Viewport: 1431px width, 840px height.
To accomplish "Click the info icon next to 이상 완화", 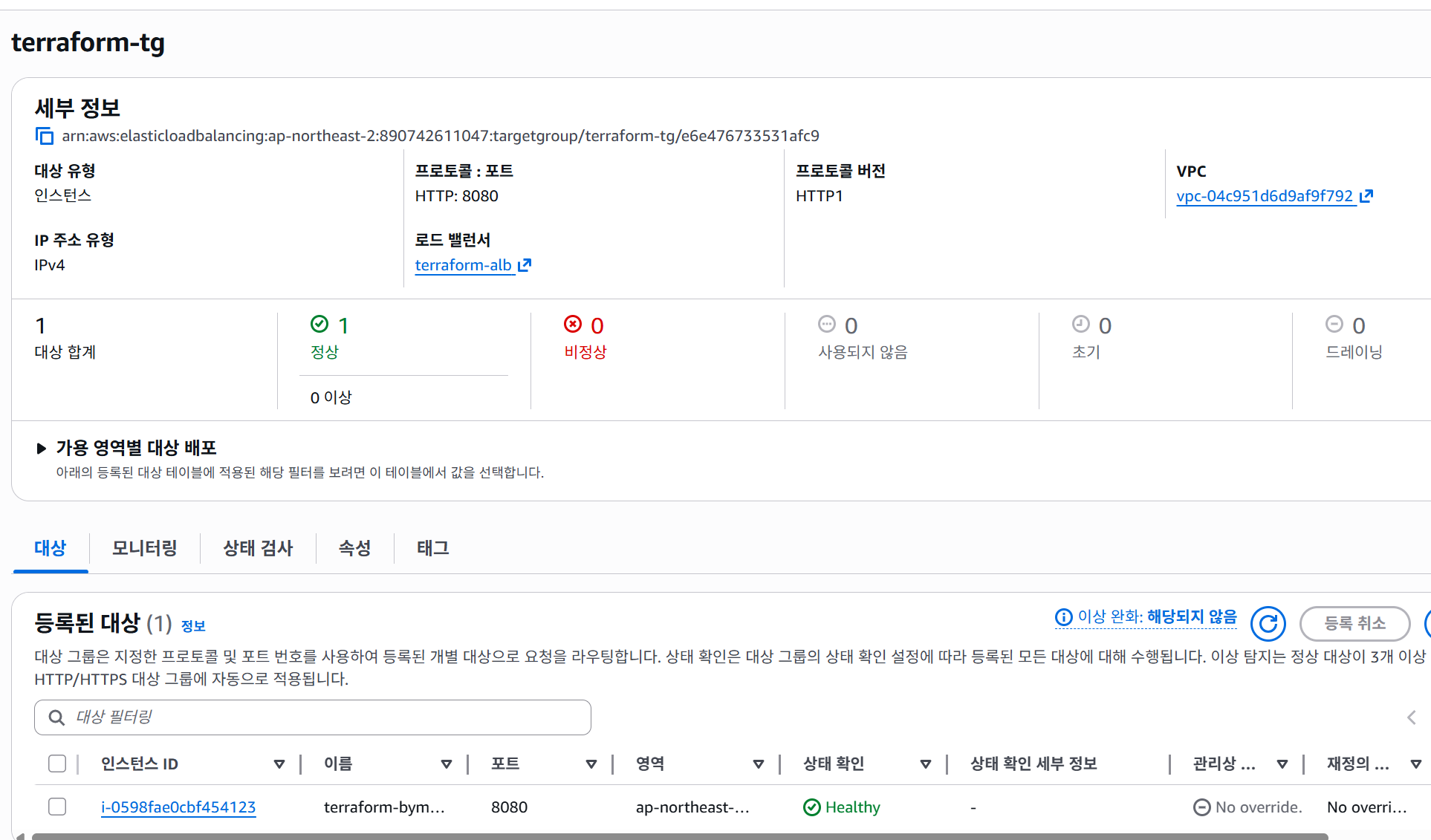I will pyautogui.click(x=1063, y=617).
